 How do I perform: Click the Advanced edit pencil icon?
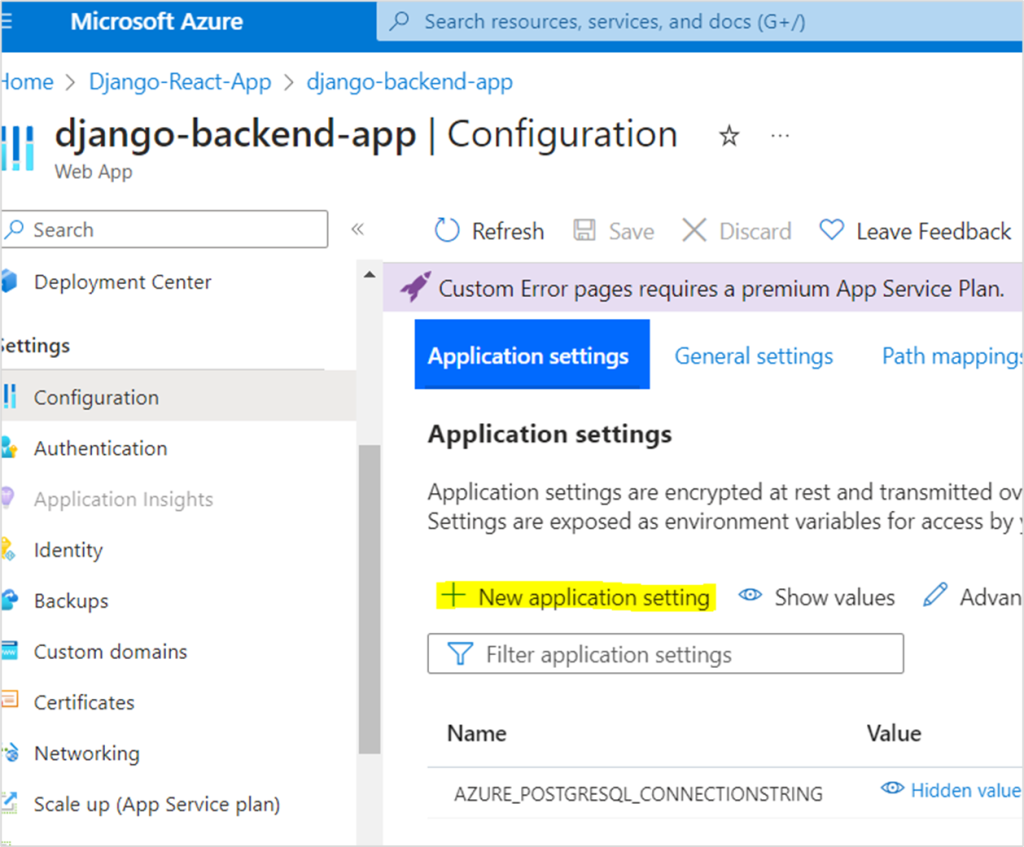(935, 595)
